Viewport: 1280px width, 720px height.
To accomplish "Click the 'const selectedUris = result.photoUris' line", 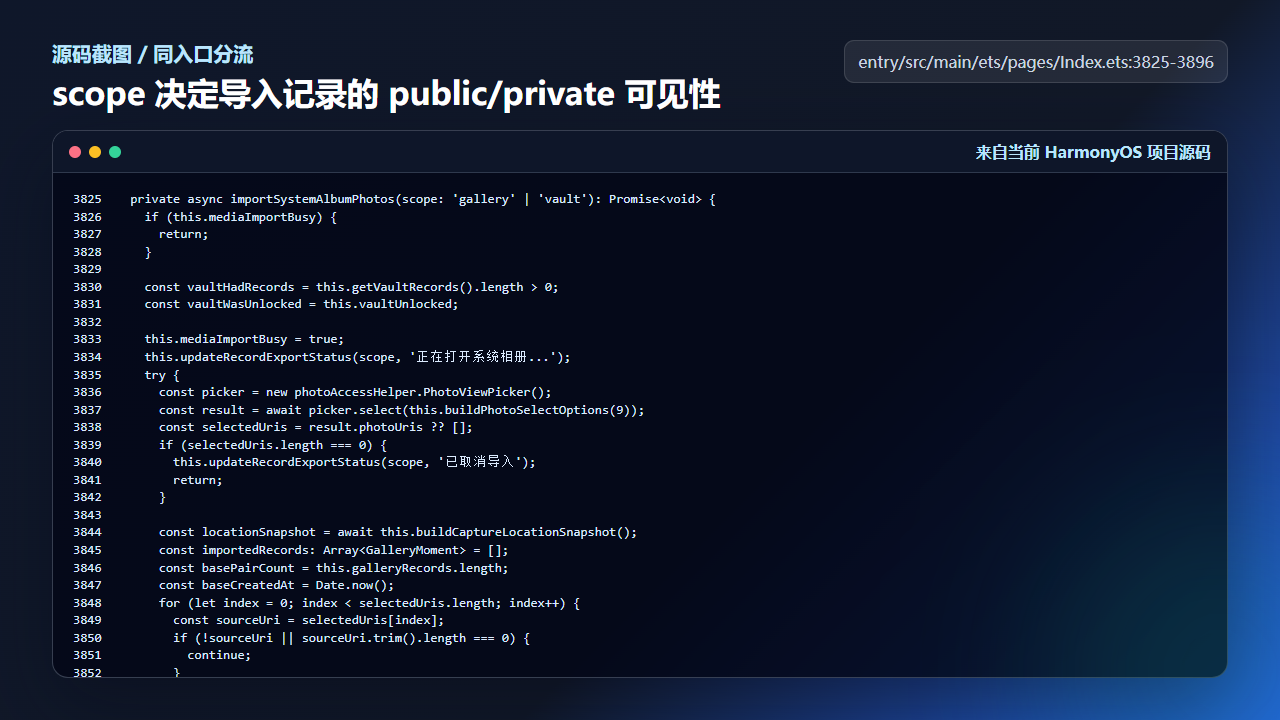I will (x=316, y=427).
